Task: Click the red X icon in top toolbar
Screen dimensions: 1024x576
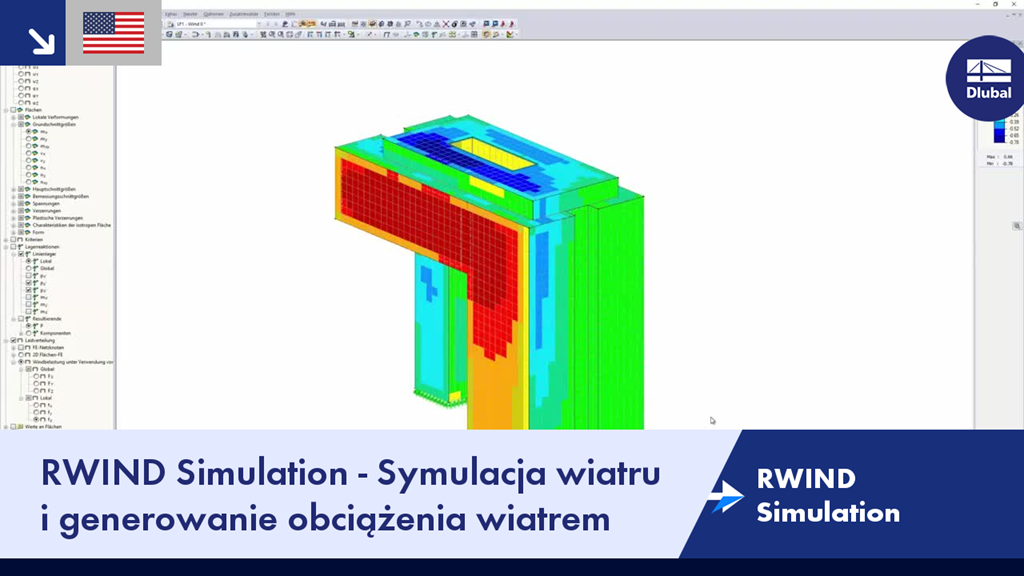Action: (x=446, y=24)
